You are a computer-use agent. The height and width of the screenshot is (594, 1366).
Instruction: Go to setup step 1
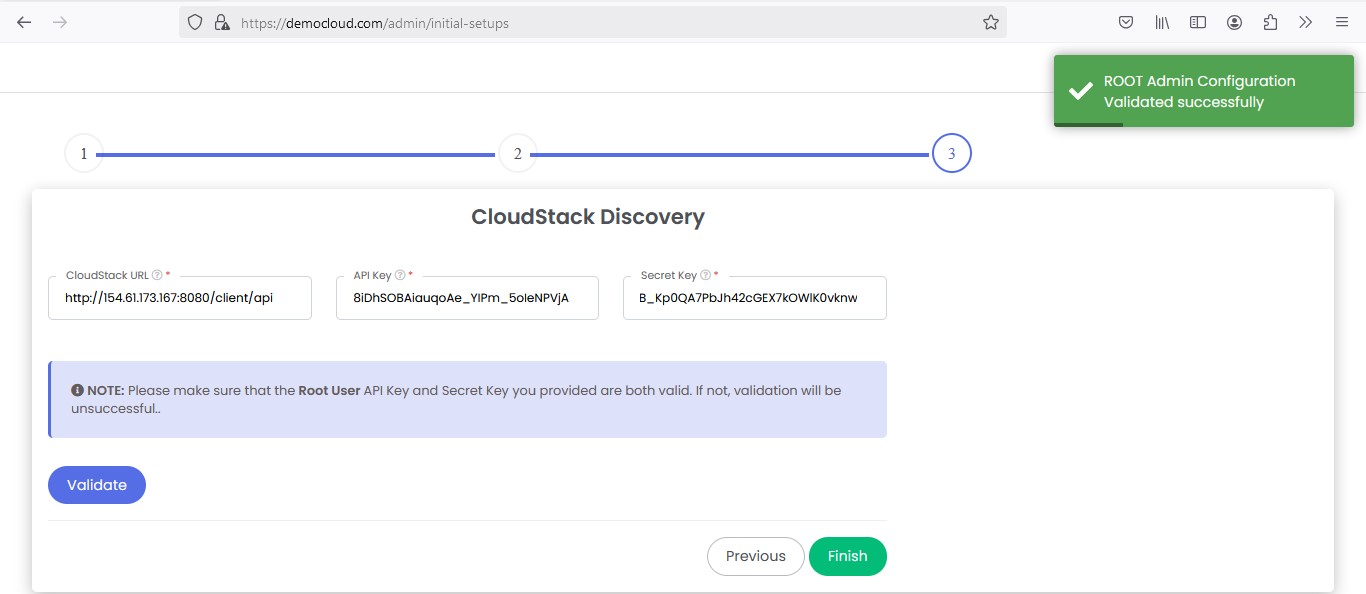coord(84,154)
